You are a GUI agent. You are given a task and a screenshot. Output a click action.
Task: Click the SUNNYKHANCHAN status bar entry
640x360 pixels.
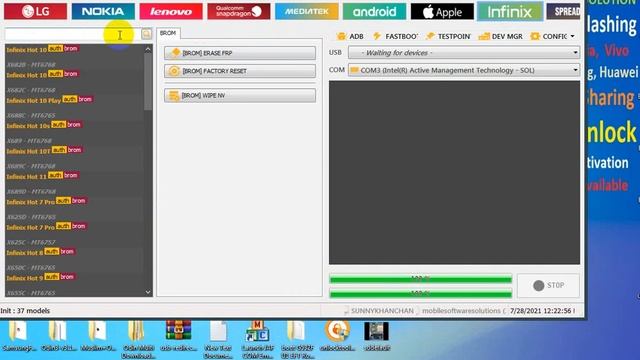(x=382, y=311)
